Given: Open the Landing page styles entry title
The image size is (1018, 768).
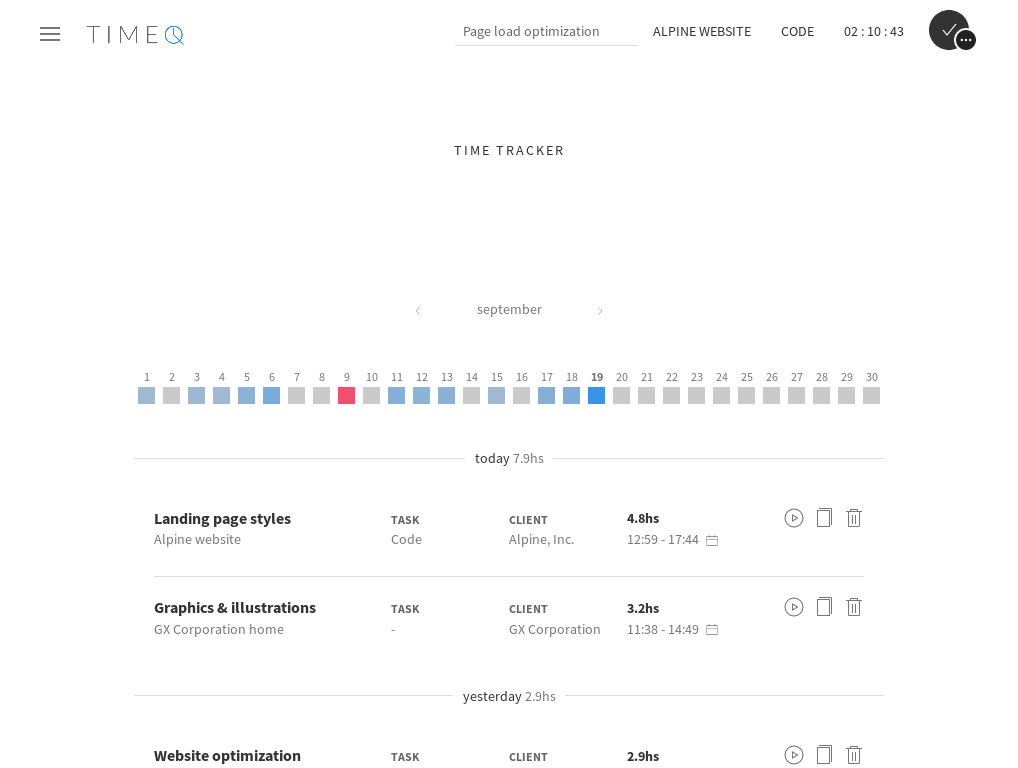Looking at the screenshot, I should pos(222,519).
